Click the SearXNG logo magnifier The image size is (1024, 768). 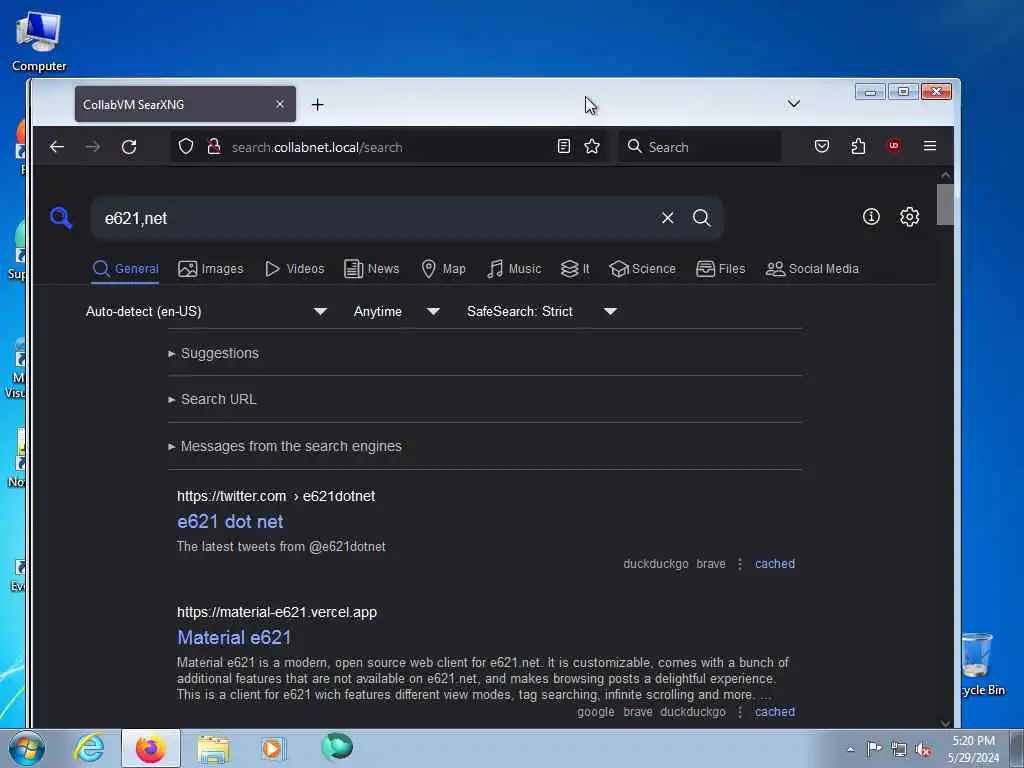coord(61,217)
